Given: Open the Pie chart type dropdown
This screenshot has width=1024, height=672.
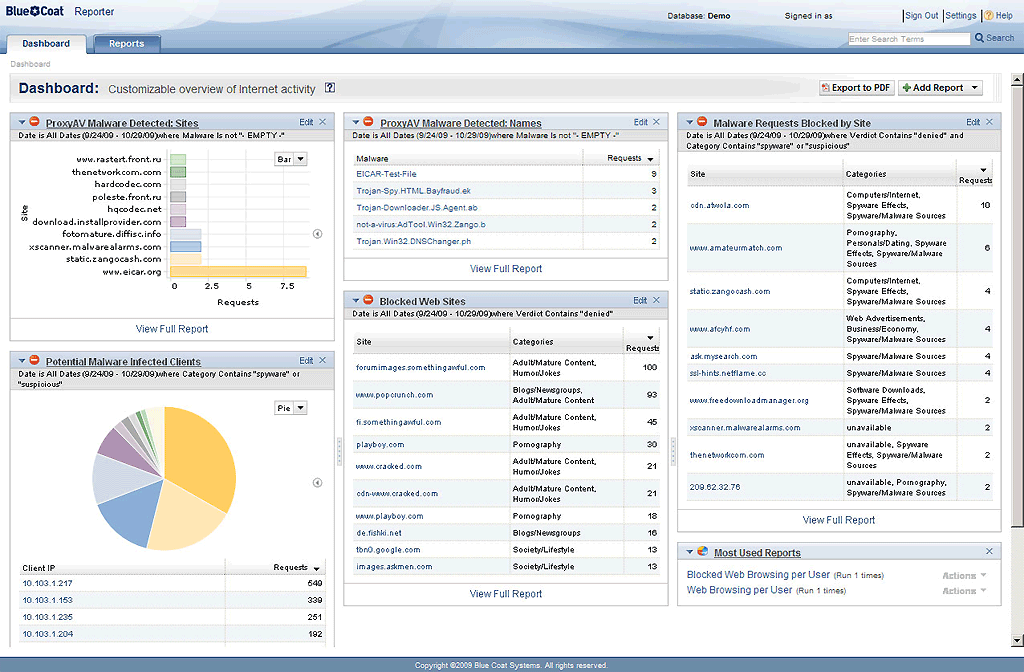Looking at the screenshot, I should pyautogui.click(x=291, y=408).
